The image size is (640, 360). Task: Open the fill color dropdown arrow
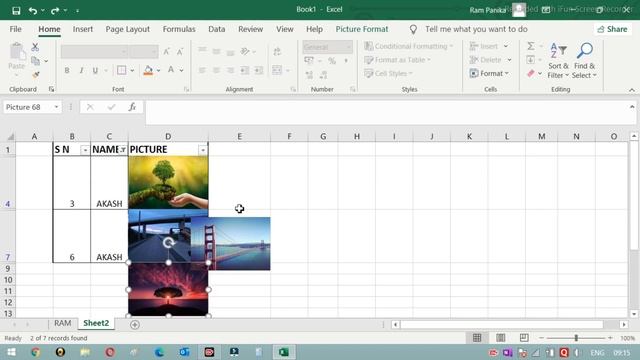(x=158, y=70)
